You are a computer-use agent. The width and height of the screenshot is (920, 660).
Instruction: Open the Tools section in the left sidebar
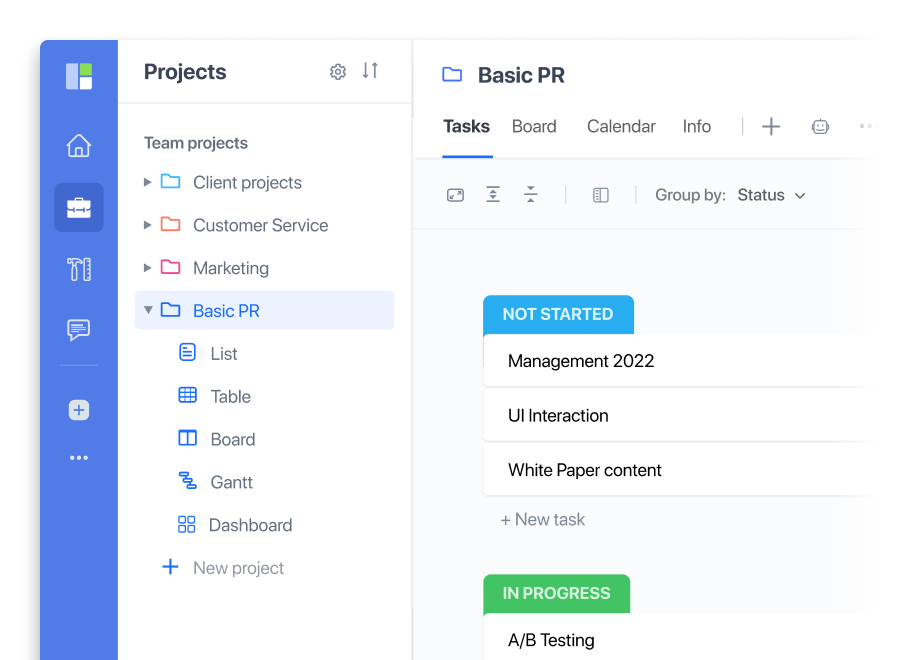coord(78,269)
